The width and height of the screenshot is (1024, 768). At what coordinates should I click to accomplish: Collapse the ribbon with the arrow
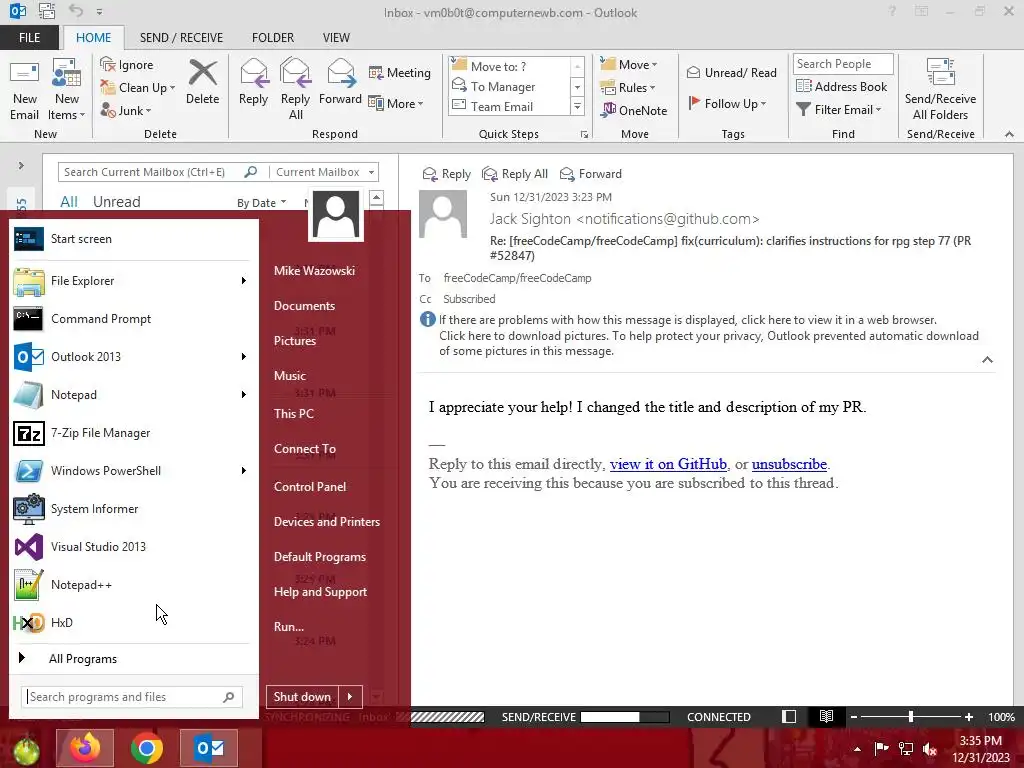pyautogui.click(x=1009, y=134)
